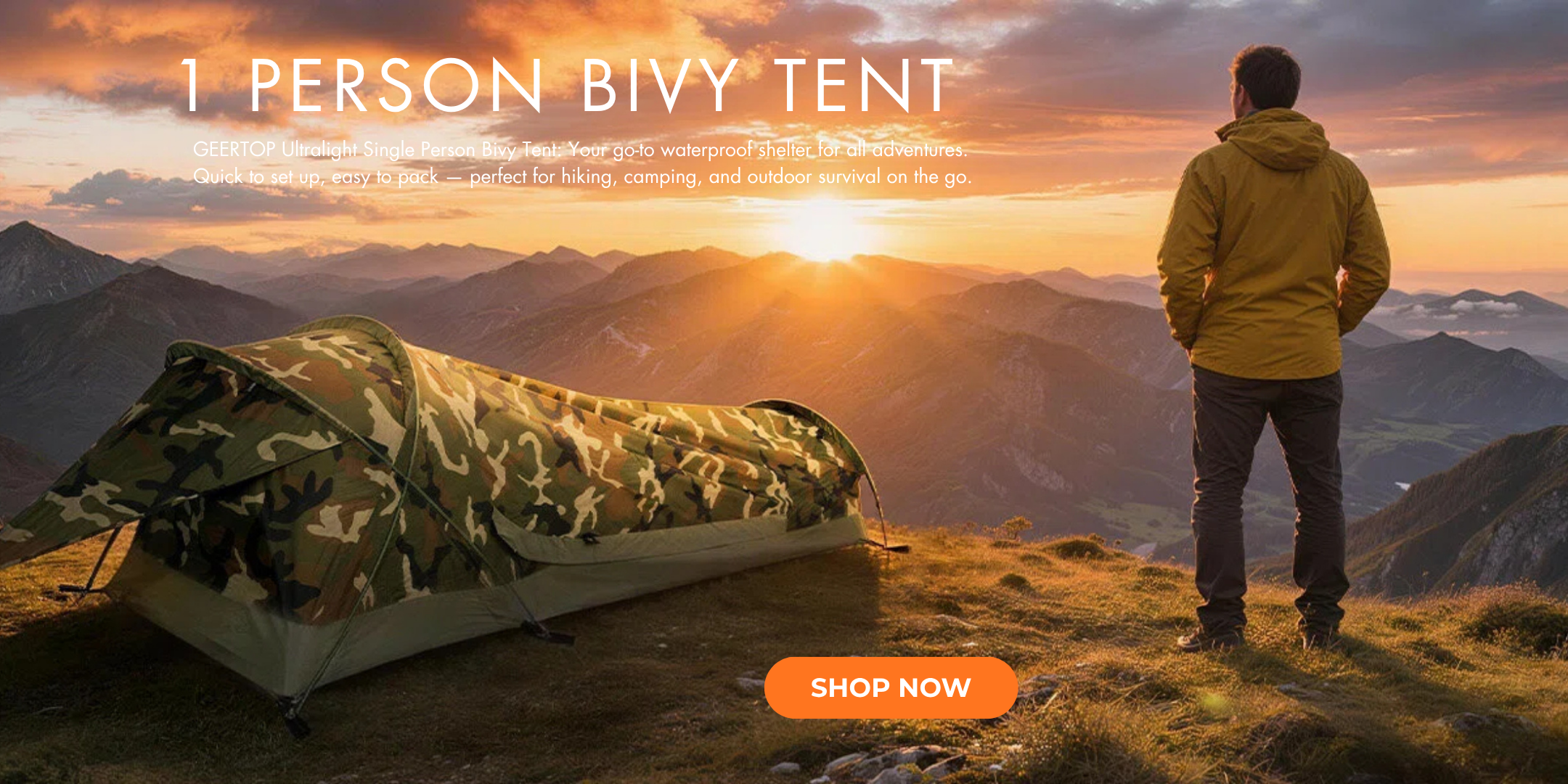Click the "Quick to set up" description line
1568x784 pixels.
coord(582,176)
